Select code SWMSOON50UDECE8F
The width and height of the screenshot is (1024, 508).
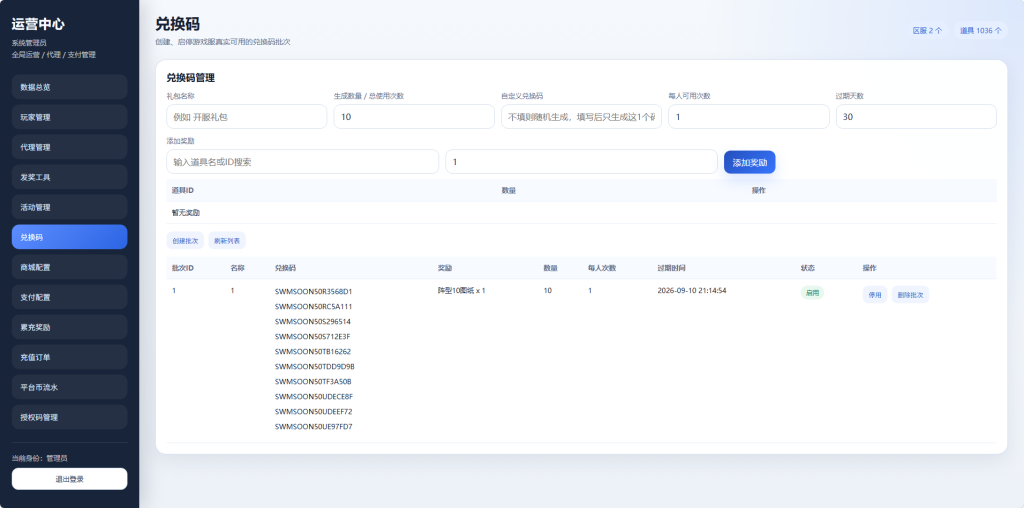tap(314, 396)
